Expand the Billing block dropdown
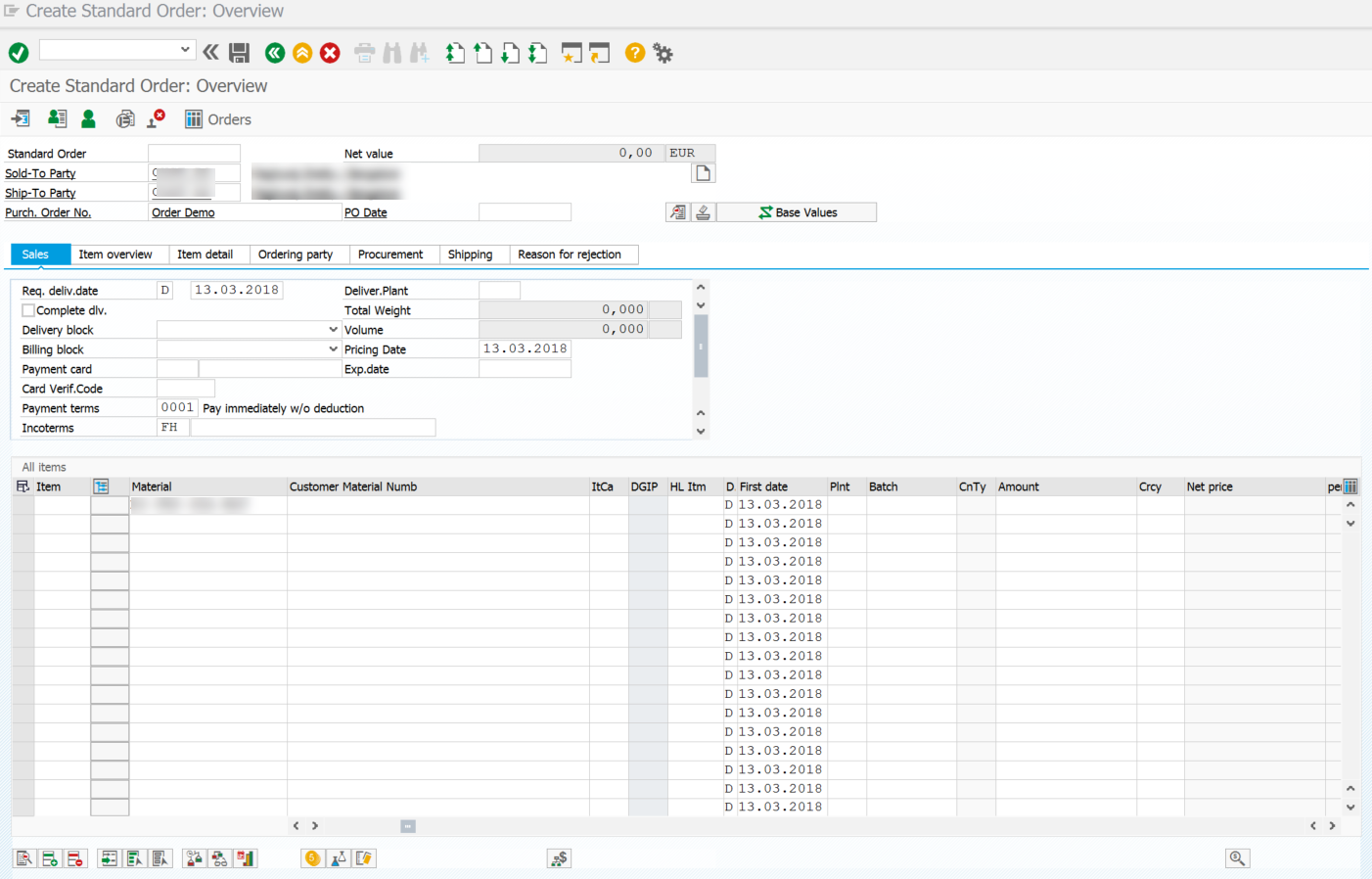The height and width of the screenshot is (879, 1372). tap(333, 349)
